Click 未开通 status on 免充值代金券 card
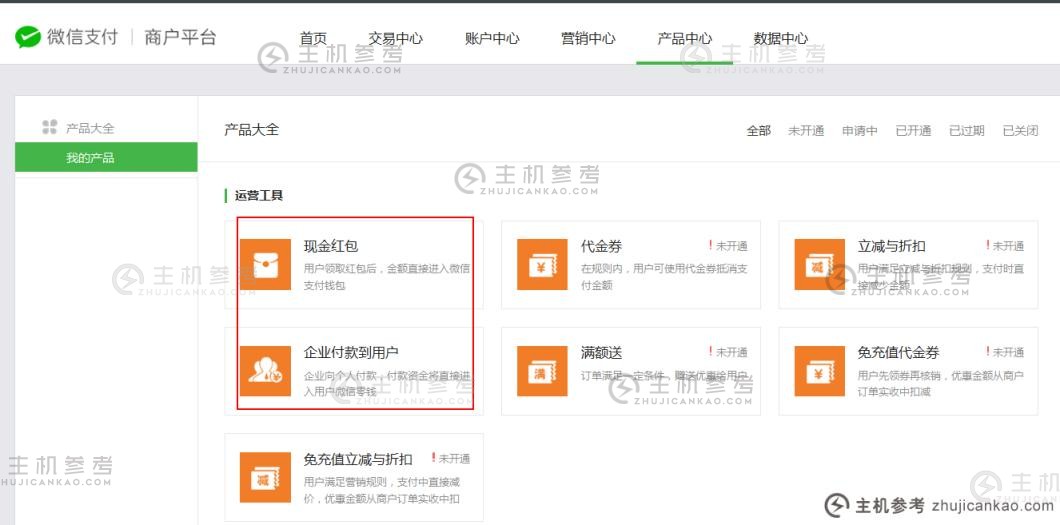Viewport: 1060px width, 525px height. tap(1009, 353)
